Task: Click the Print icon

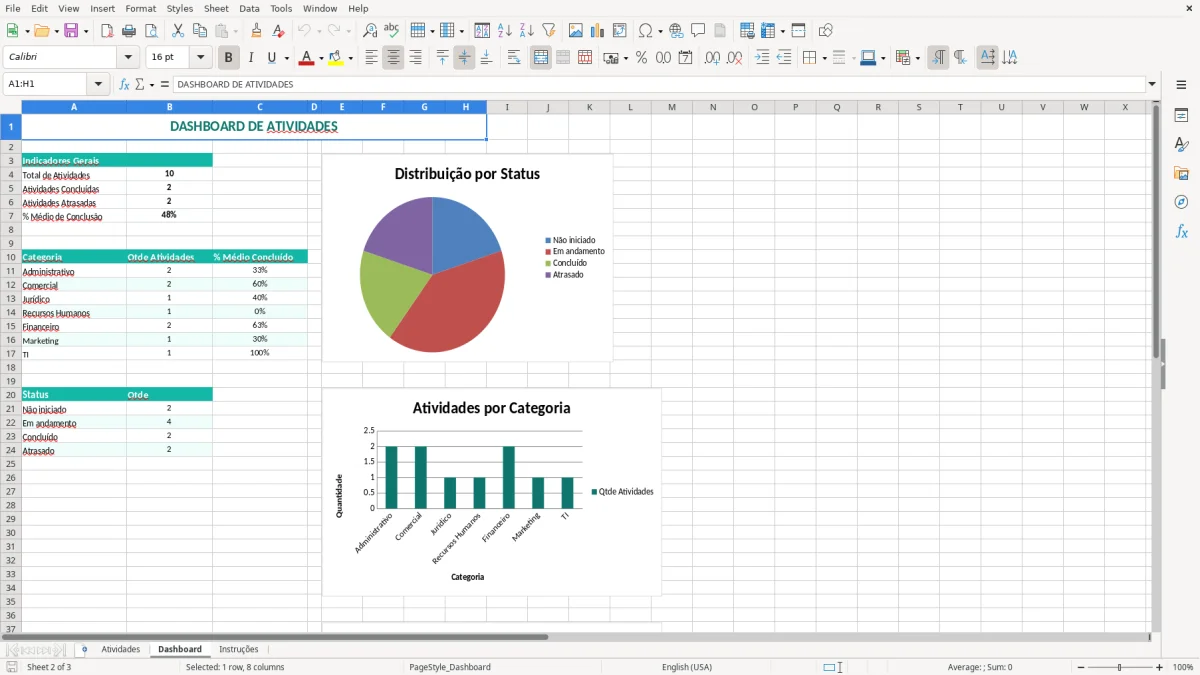Action: (x=129, y=31)
